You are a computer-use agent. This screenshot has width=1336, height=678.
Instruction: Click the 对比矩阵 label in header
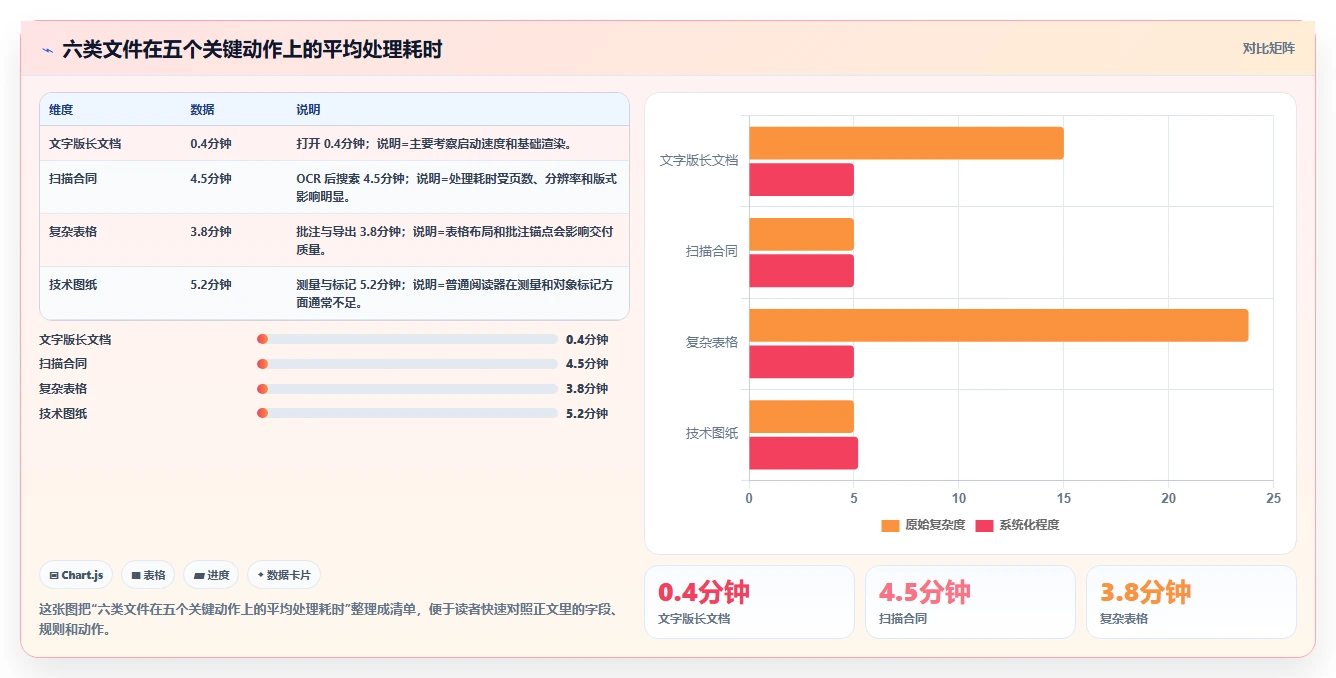(x=1268, y=48)
